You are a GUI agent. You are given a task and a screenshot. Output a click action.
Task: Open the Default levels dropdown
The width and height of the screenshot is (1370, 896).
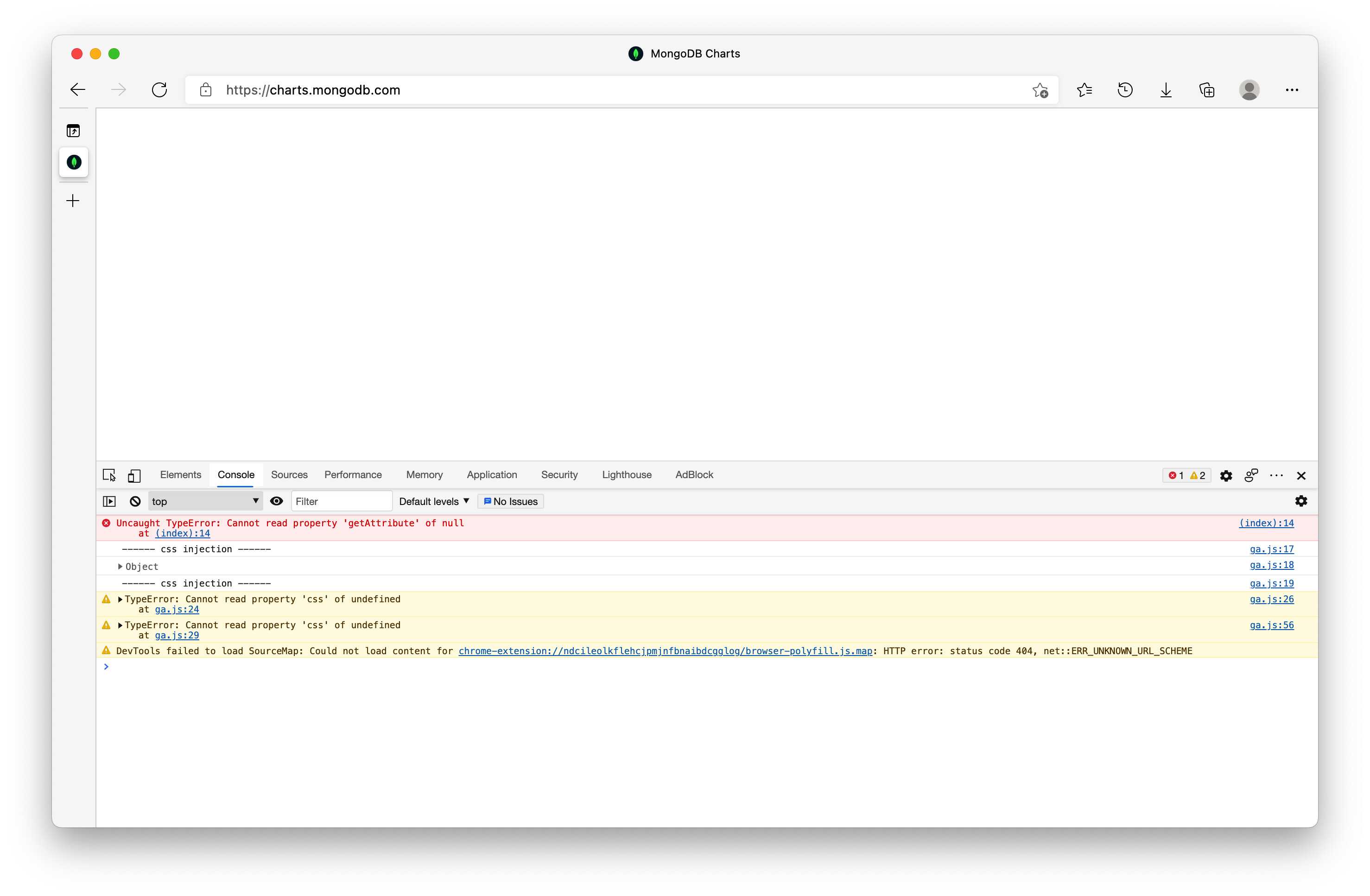[434, 501]
